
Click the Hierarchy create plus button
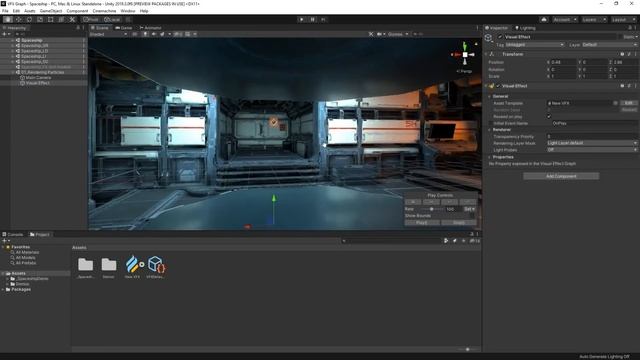coord(4,34)
